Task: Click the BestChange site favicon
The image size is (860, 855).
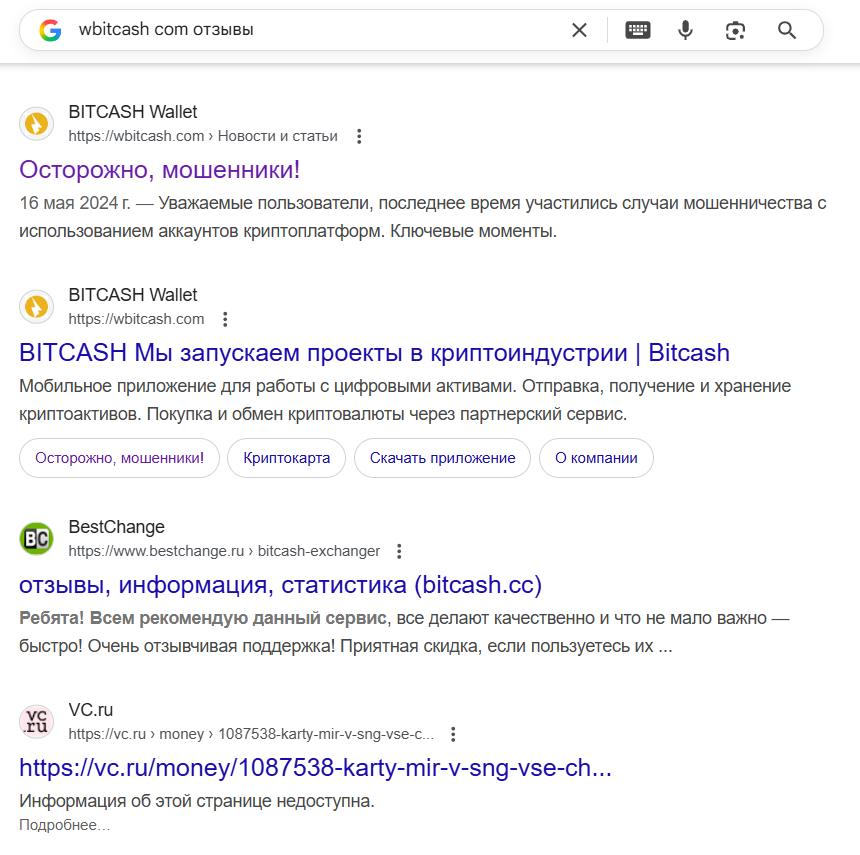Action: pos(36,538)
